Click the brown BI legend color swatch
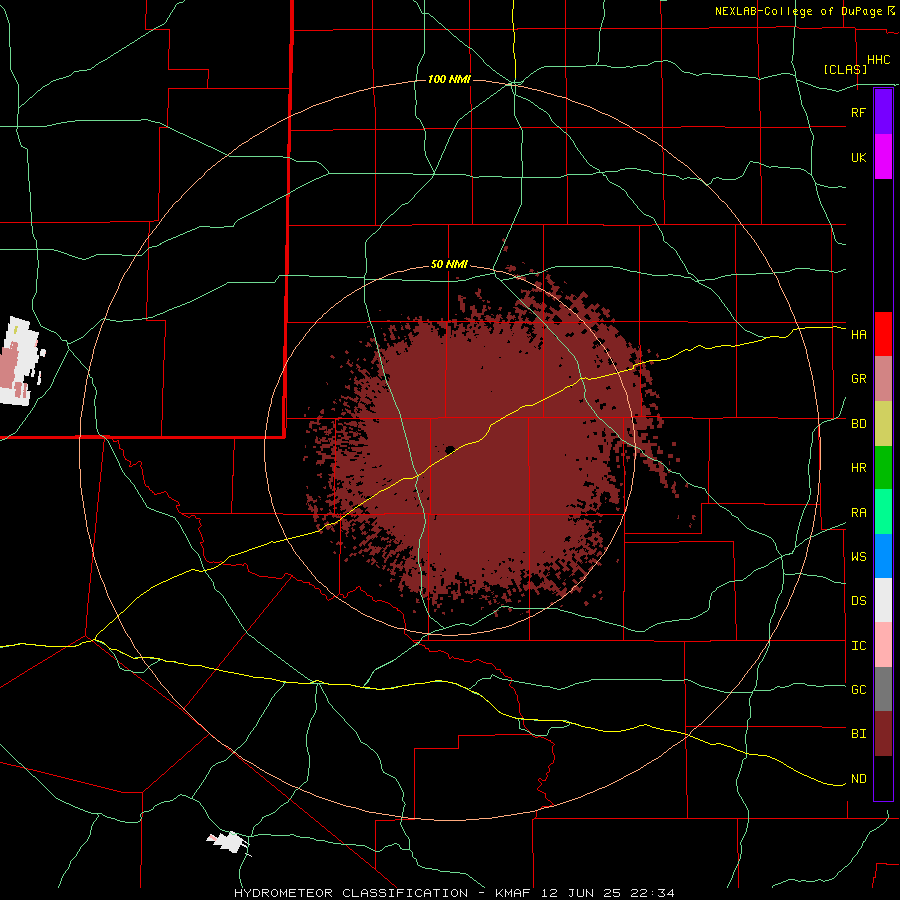 (x=883, y=734)
